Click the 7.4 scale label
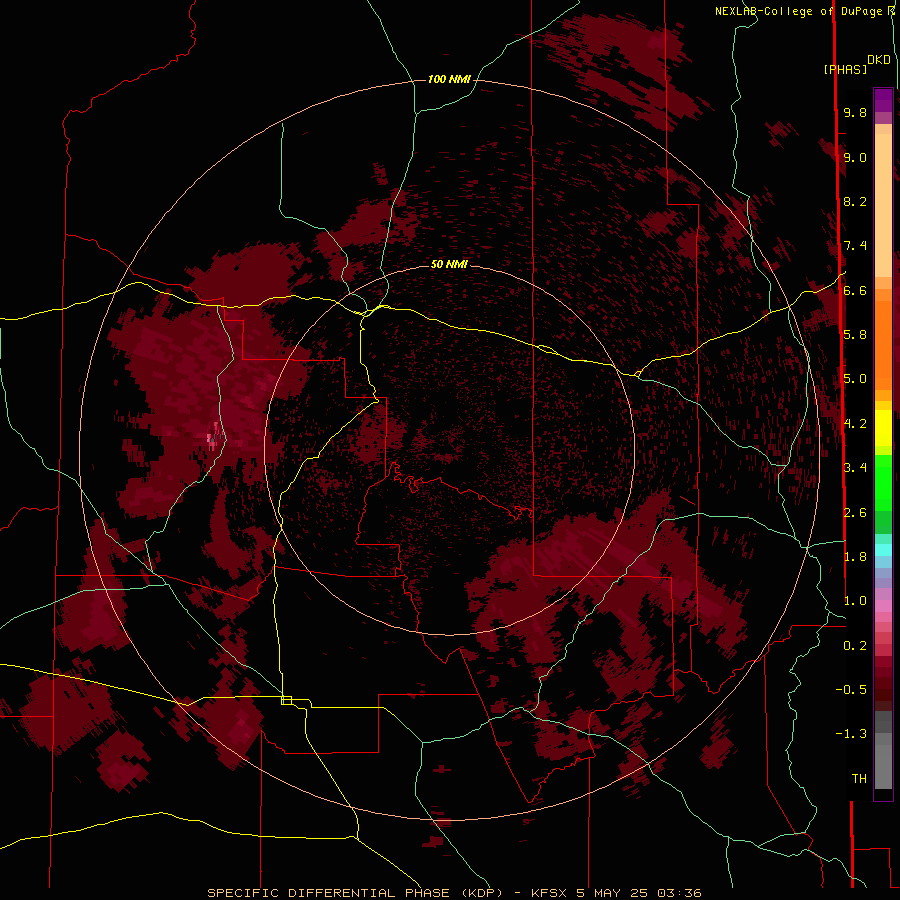The height and width of the screenshot is (900, 900). (855, 246)
